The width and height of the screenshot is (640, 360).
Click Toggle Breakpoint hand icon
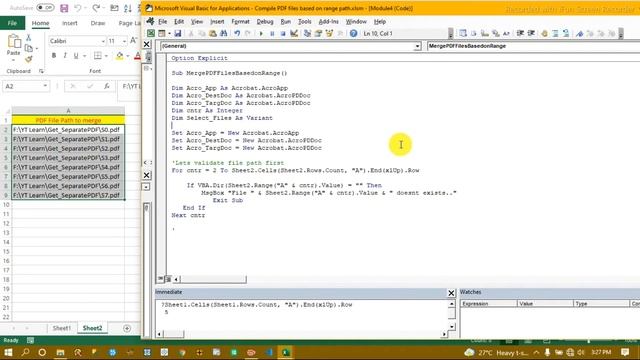[x=544, y=33]
